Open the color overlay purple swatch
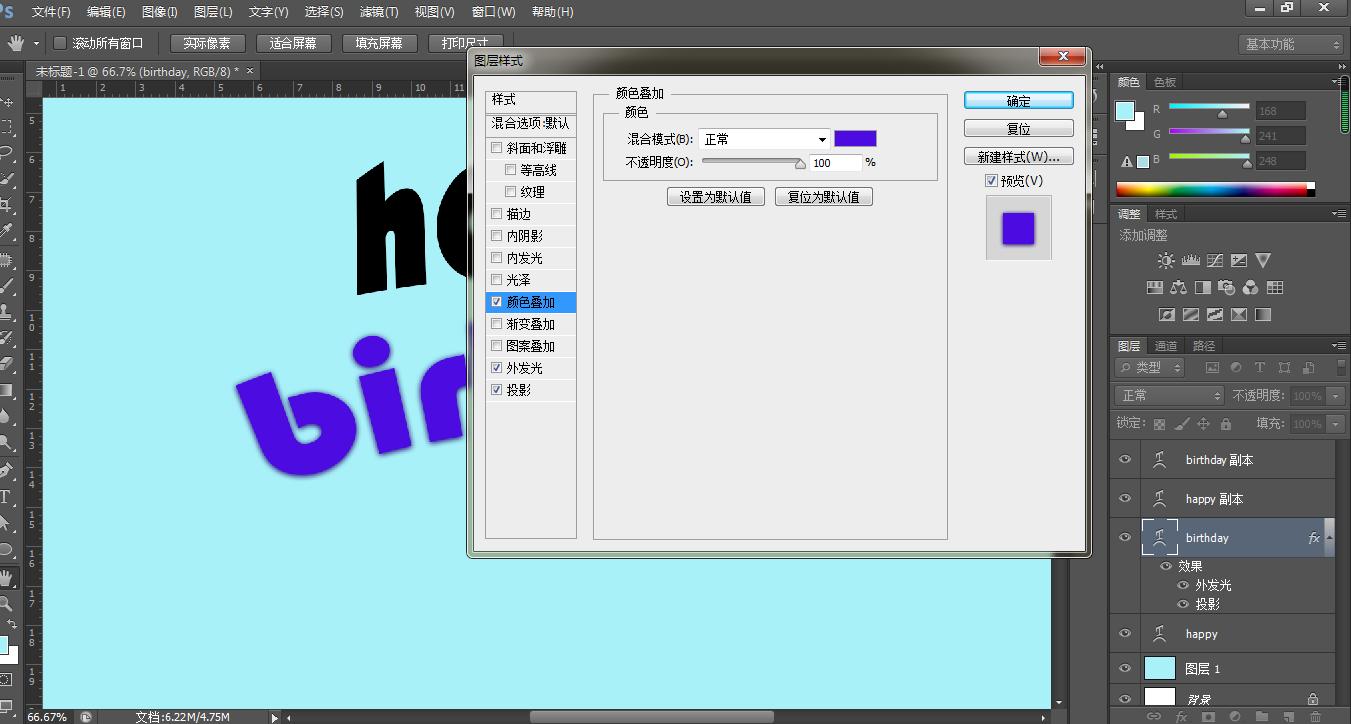The height and width of the screenshot is (724, 1351). tap(855, 137)
